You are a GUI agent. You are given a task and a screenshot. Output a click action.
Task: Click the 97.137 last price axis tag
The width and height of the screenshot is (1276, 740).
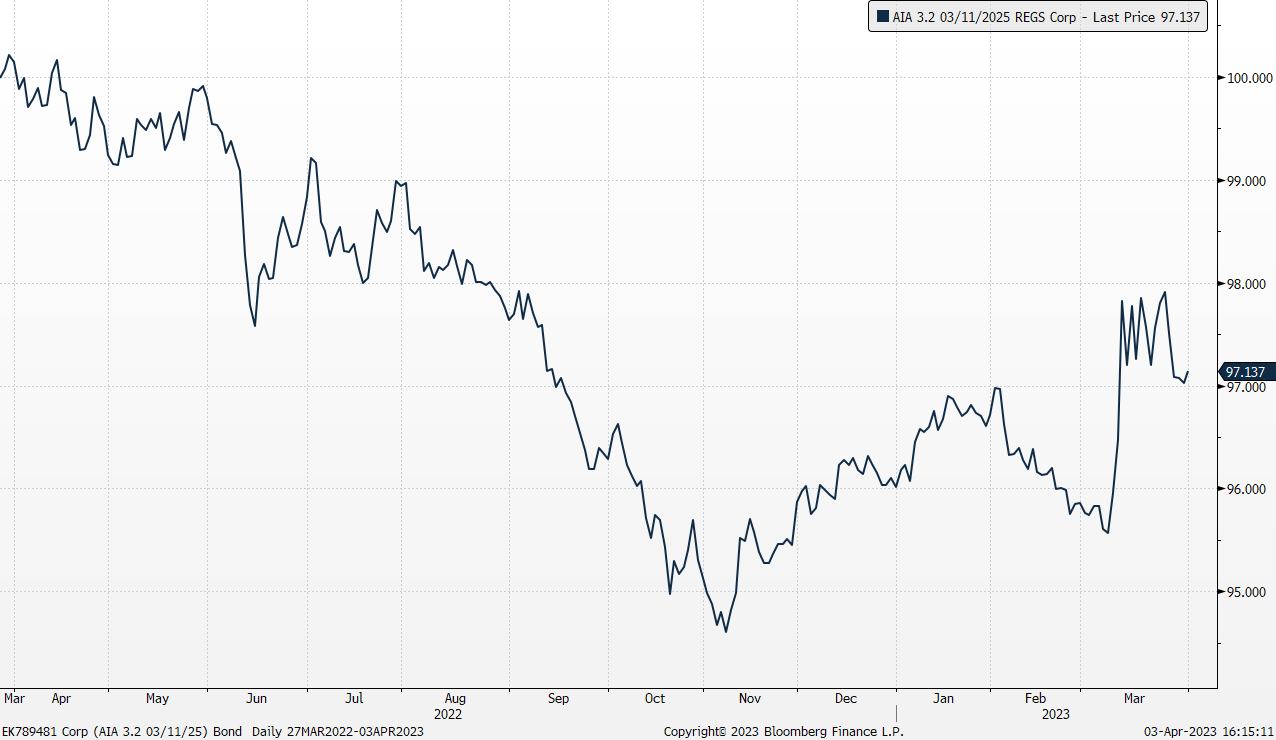(1247, 372)
